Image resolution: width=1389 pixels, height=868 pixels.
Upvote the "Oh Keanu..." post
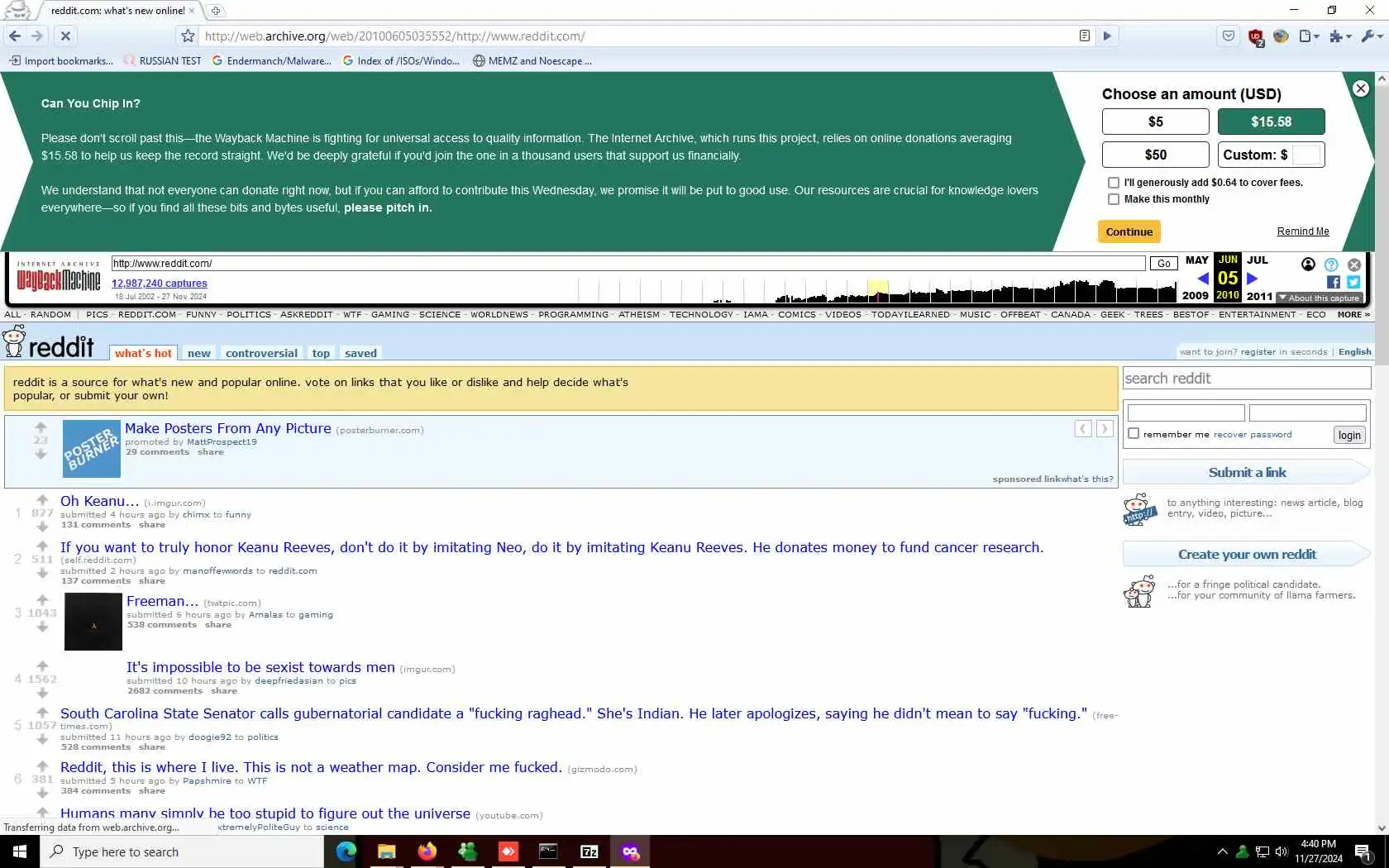coord(42,499)
